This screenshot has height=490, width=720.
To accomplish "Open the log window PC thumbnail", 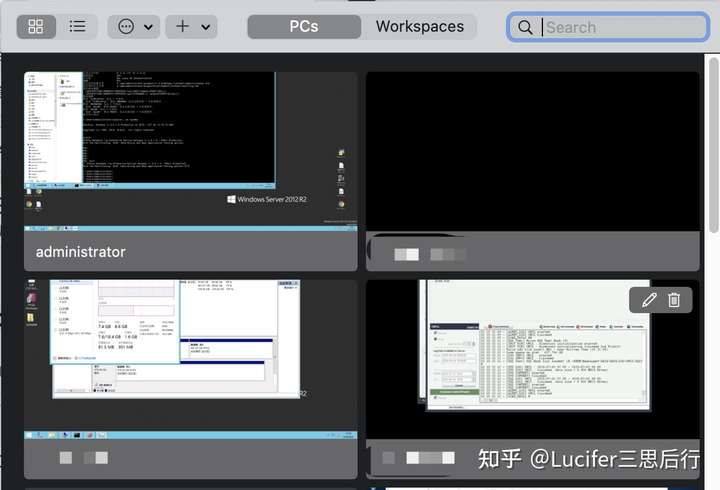I will pos(533,359).
